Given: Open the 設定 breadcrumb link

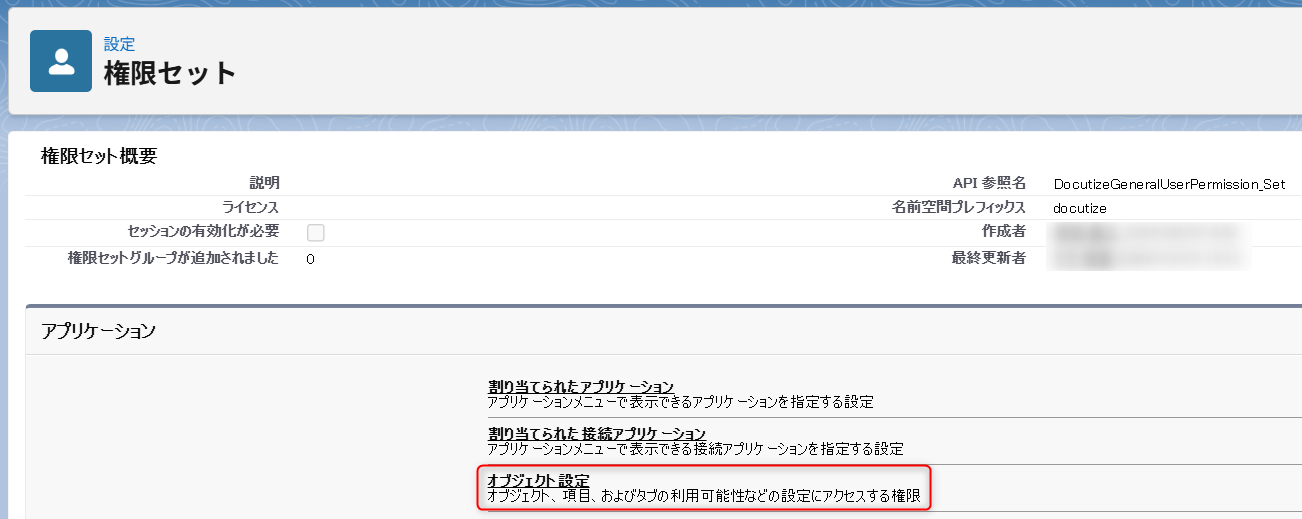Looking at the screenshot, I should tap(119, 44).
